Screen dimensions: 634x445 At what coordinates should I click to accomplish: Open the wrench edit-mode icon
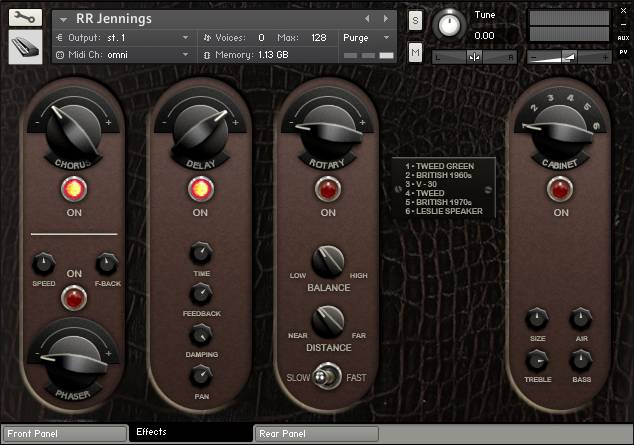coord(25,17)
